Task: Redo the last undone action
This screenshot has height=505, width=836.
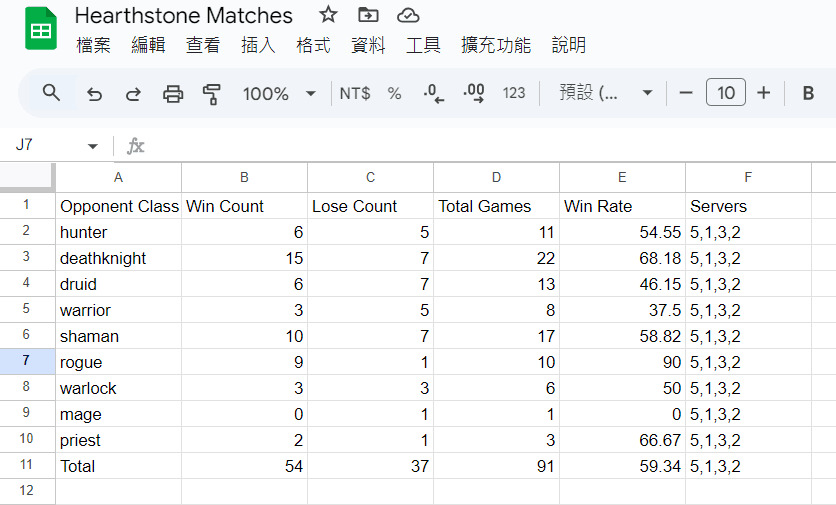Action: coord(133,94)
